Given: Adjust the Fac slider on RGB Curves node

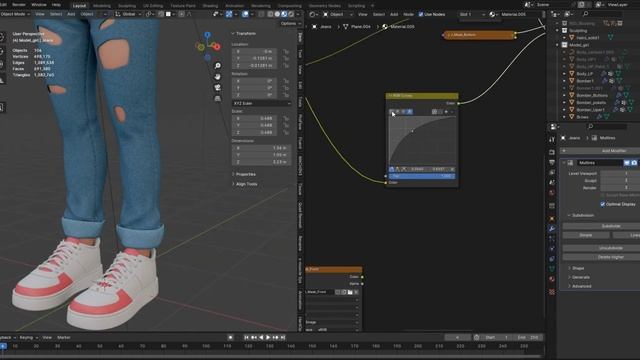Looking at the screenshot, I should [x=422, y=176].
